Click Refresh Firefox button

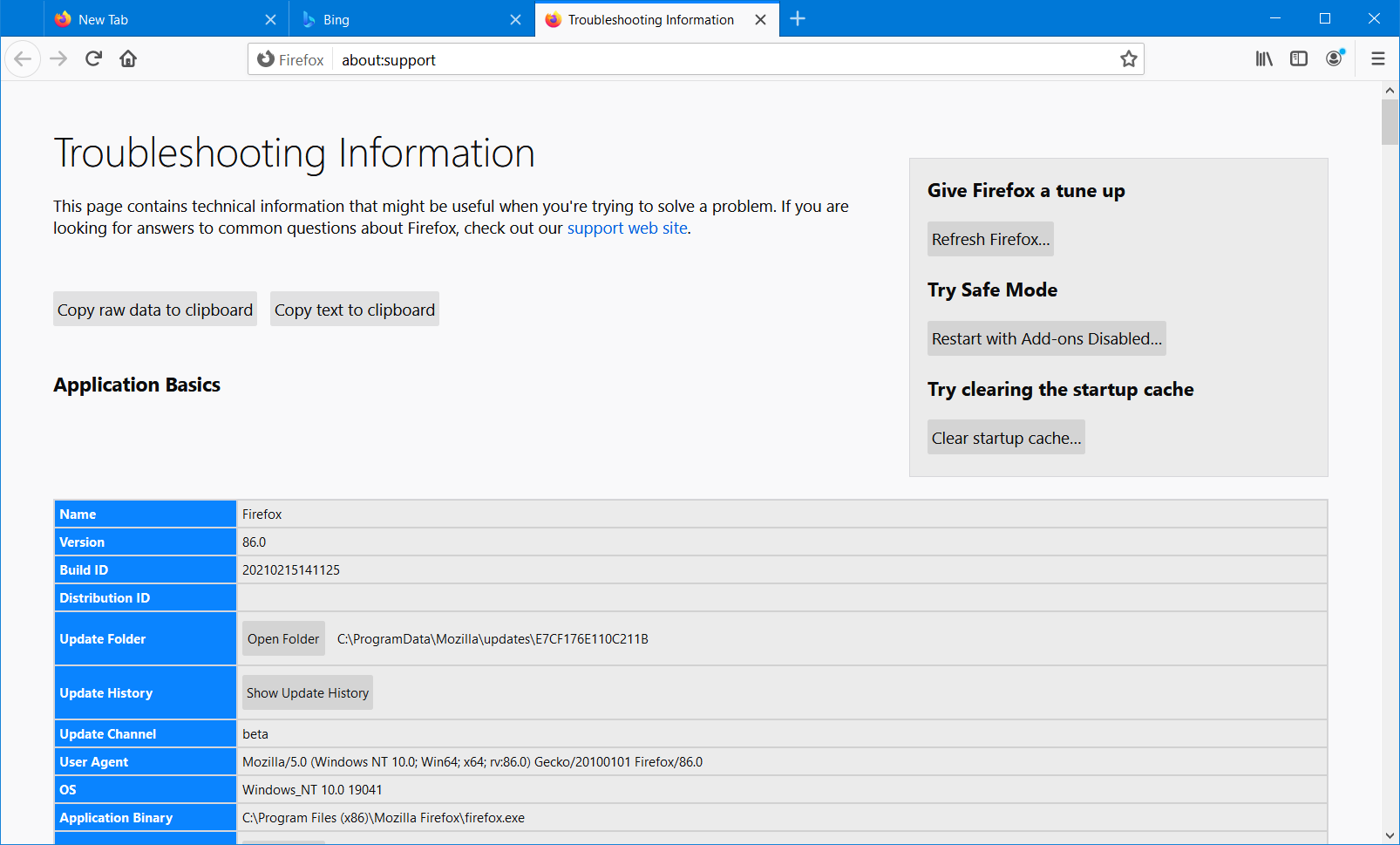pos(990,239)
